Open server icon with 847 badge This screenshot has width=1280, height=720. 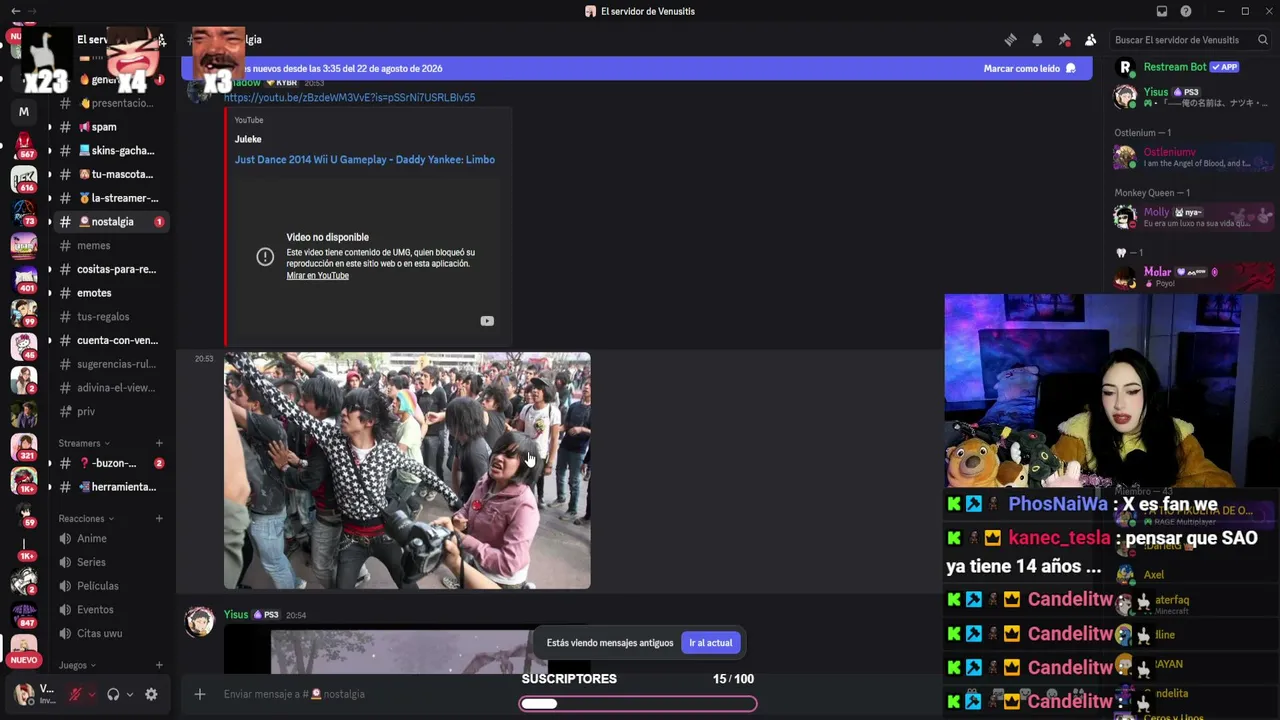pyautogui.click(x=24, y=613)
